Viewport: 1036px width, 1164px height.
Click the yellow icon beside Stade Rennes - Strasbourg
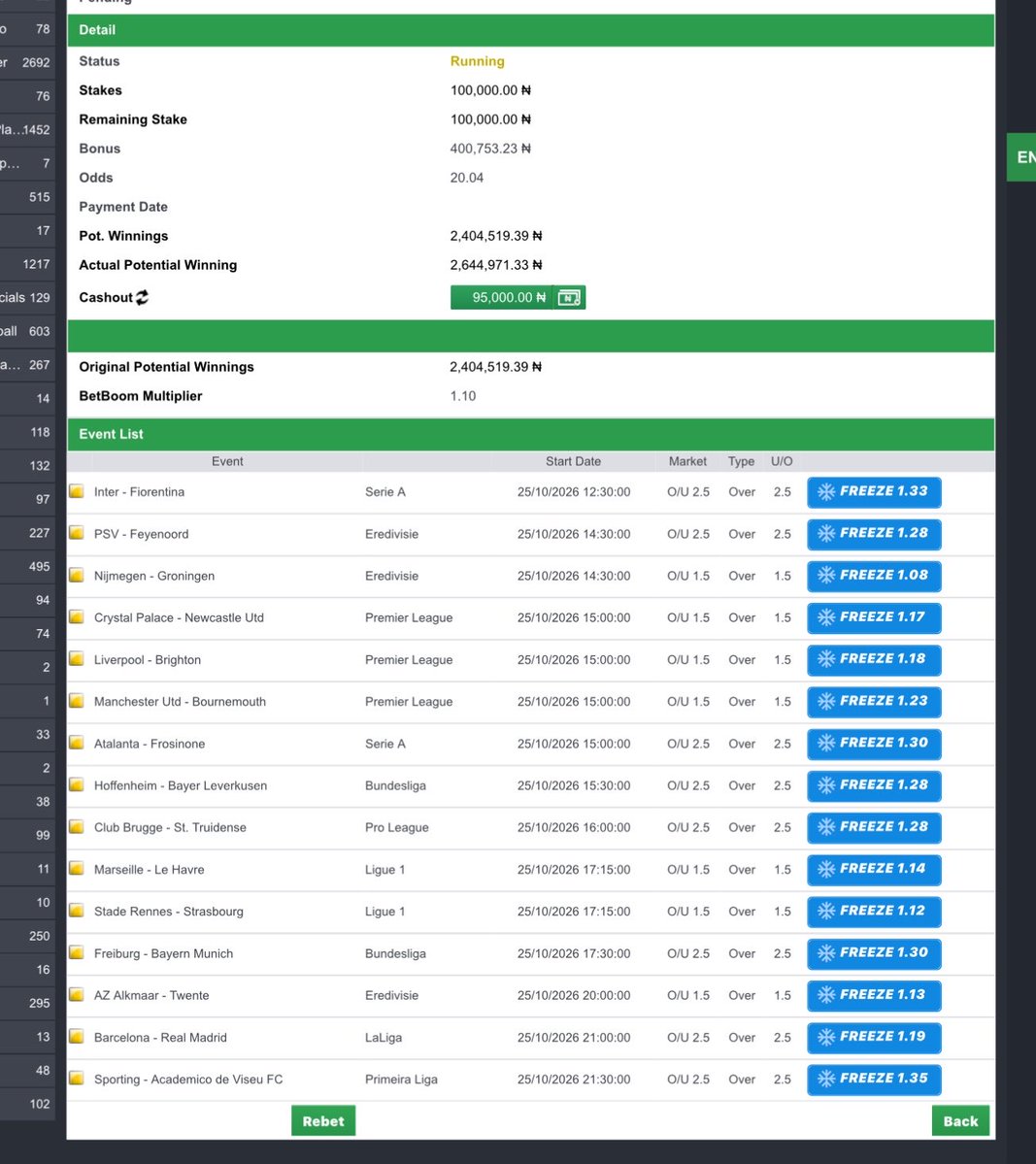77,911
